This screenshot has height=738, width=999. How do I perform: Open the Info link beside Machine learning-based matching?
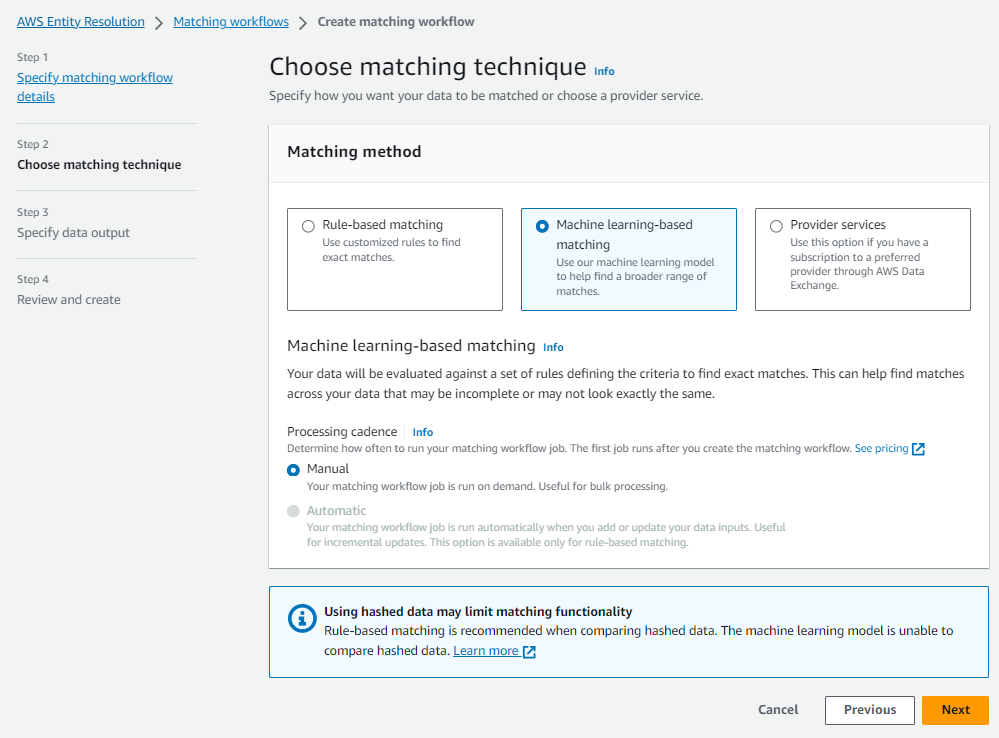pyautogui.click(x=553, y=347)
